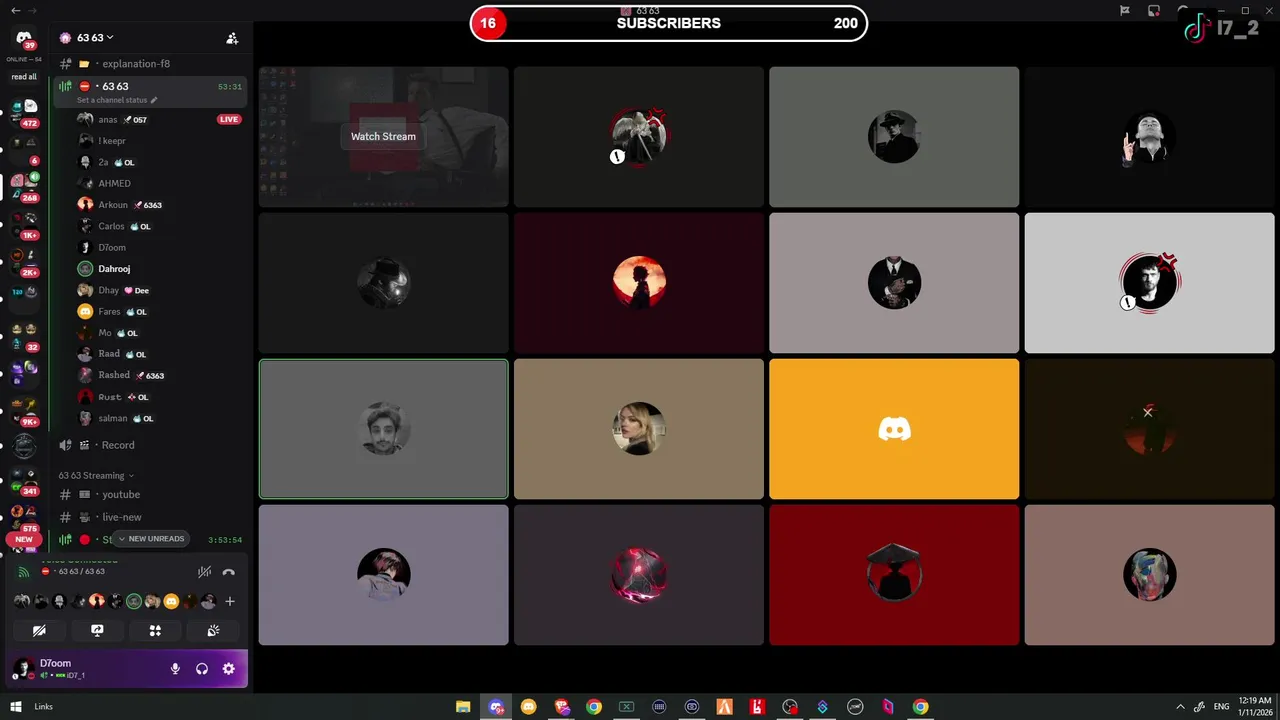Select server folder with 1K+ badge
This screenshot has height=720, width=1280.
(25, 225)
